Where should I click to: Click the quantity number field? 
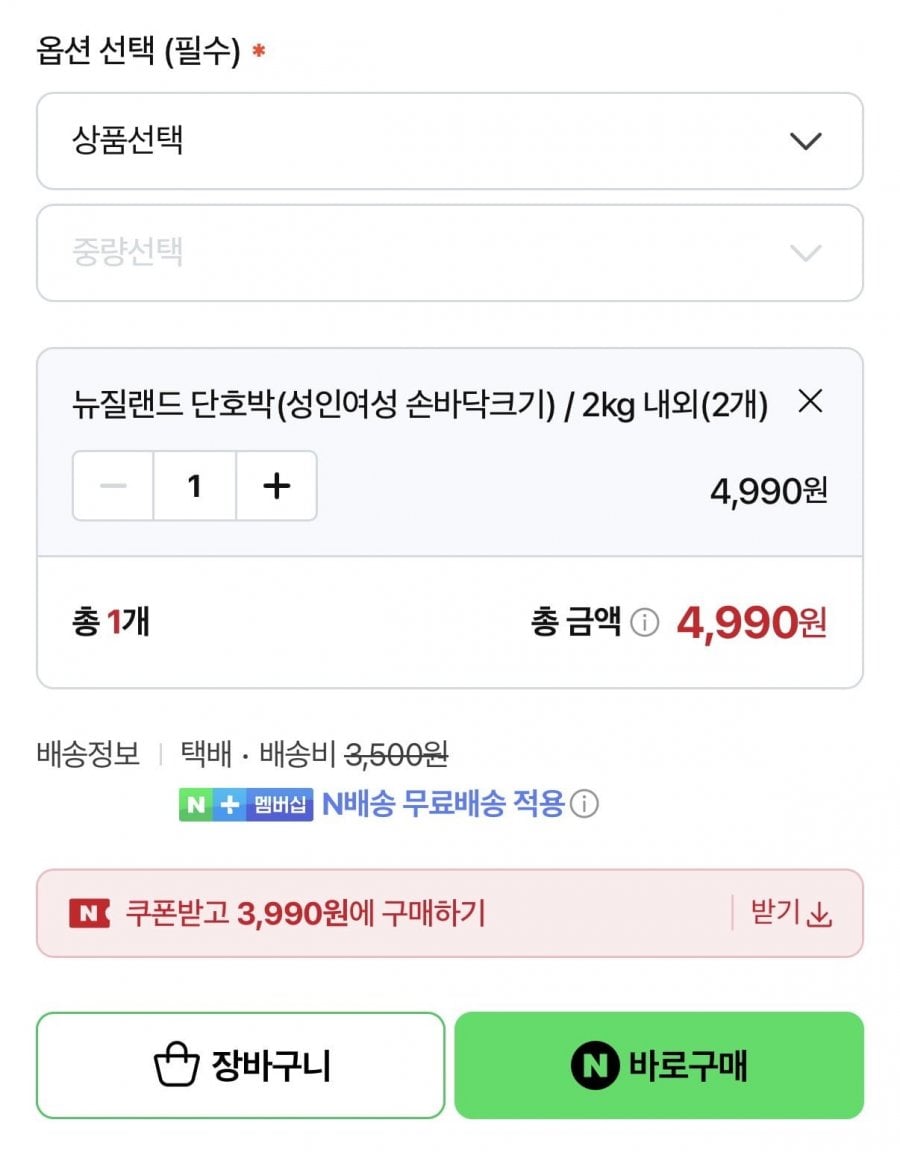click(194, 486)
